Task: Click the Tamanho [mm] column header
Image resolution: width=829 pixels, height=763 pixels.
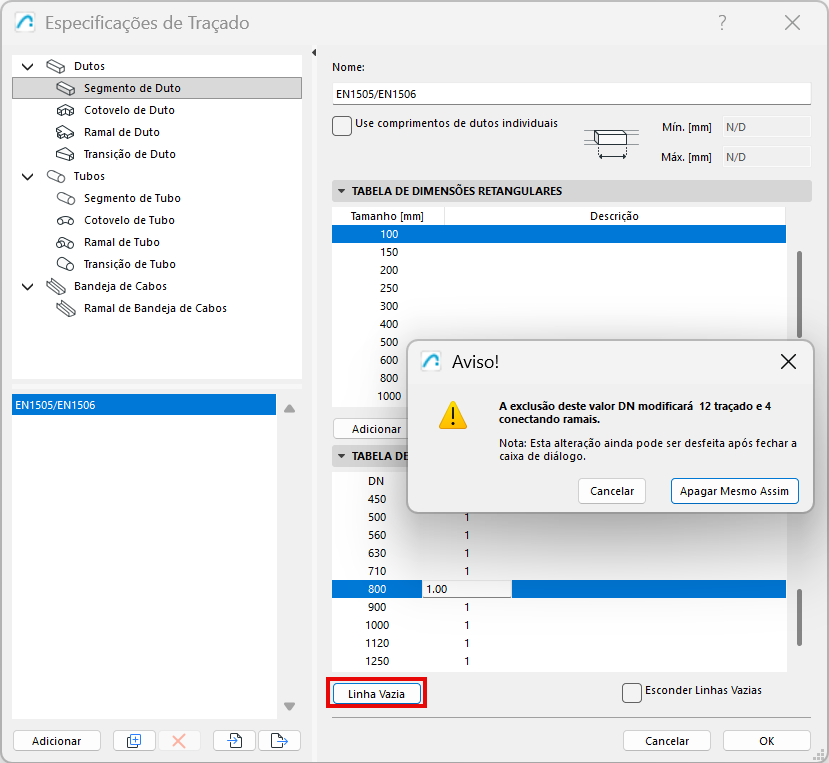Action: (388, 216)
